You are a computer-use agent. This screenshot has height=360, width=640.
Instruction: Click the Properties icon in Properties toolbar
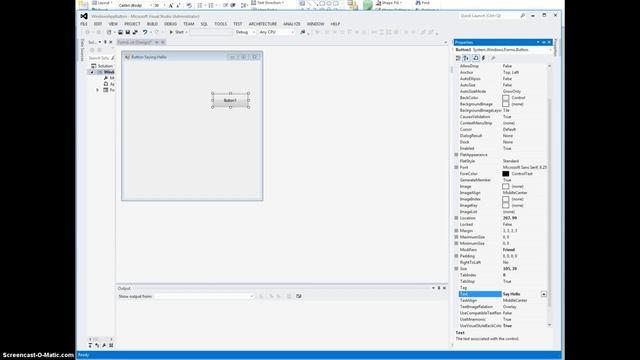[476, 58]
